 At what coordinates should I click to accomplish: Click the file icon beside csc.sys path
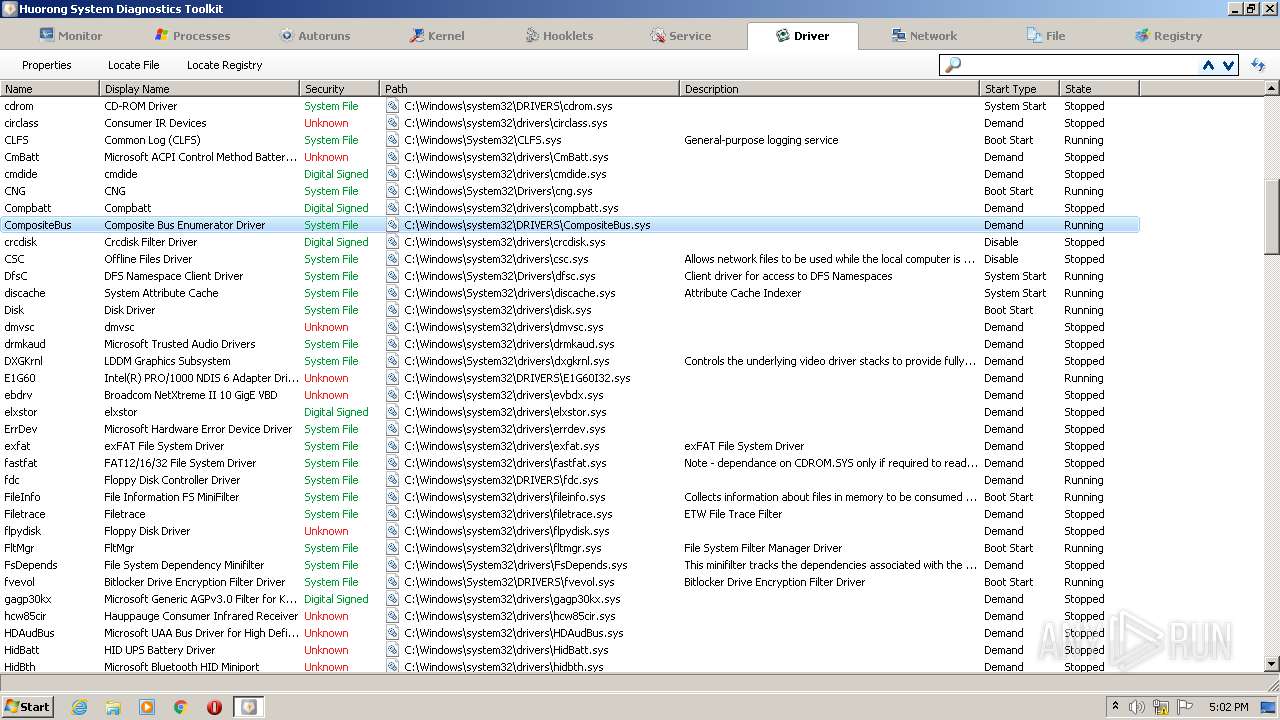(x=392, y=259)
